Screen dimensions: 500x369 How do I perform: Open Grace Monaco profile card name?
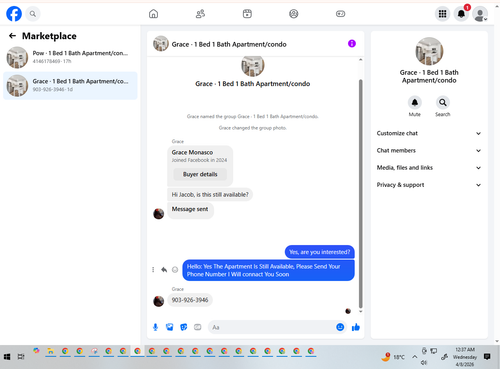pos(192,152)
